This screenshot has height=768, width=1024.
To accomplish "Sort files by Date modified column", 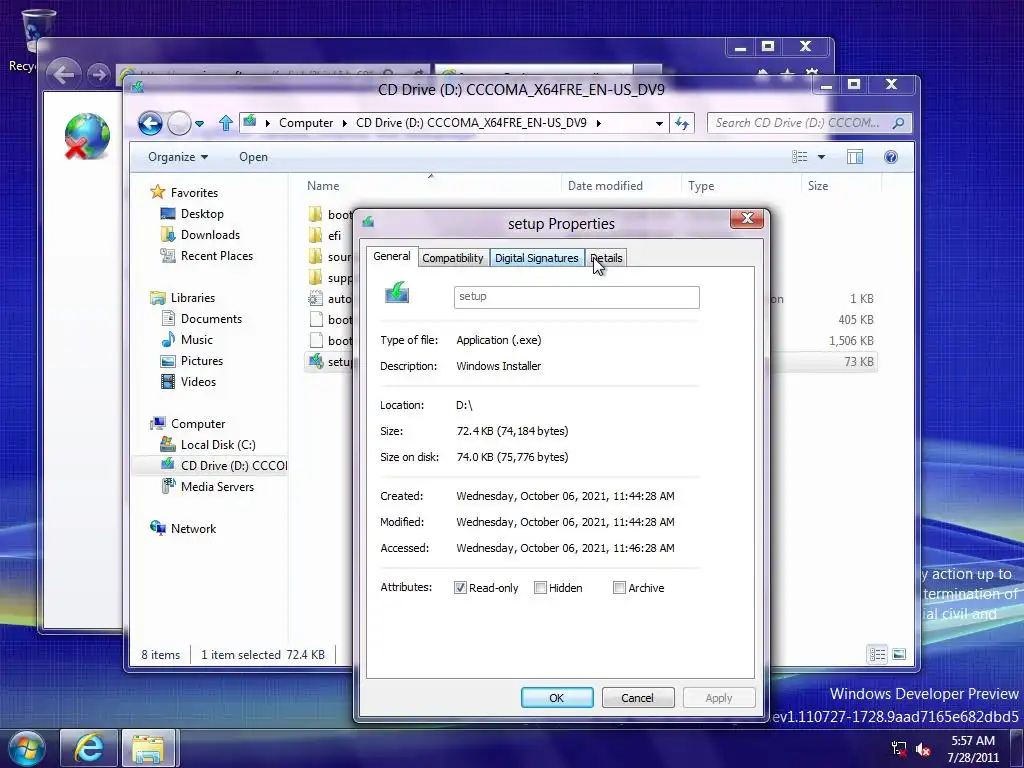I will click(605, 185).
